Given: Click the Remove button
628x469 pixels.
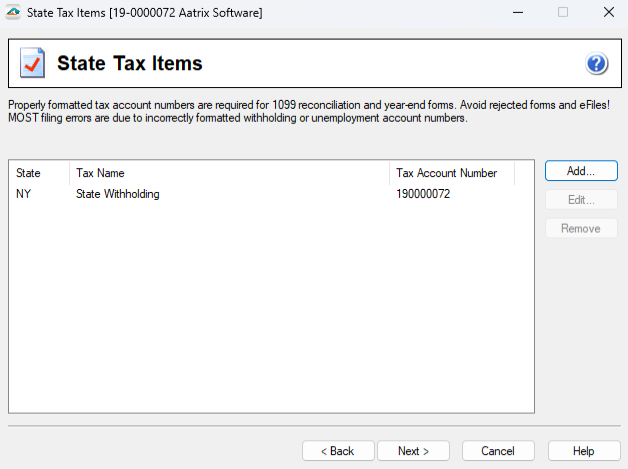Looking at the screenshot, I should pyautogui.click(x=581, y=228).
